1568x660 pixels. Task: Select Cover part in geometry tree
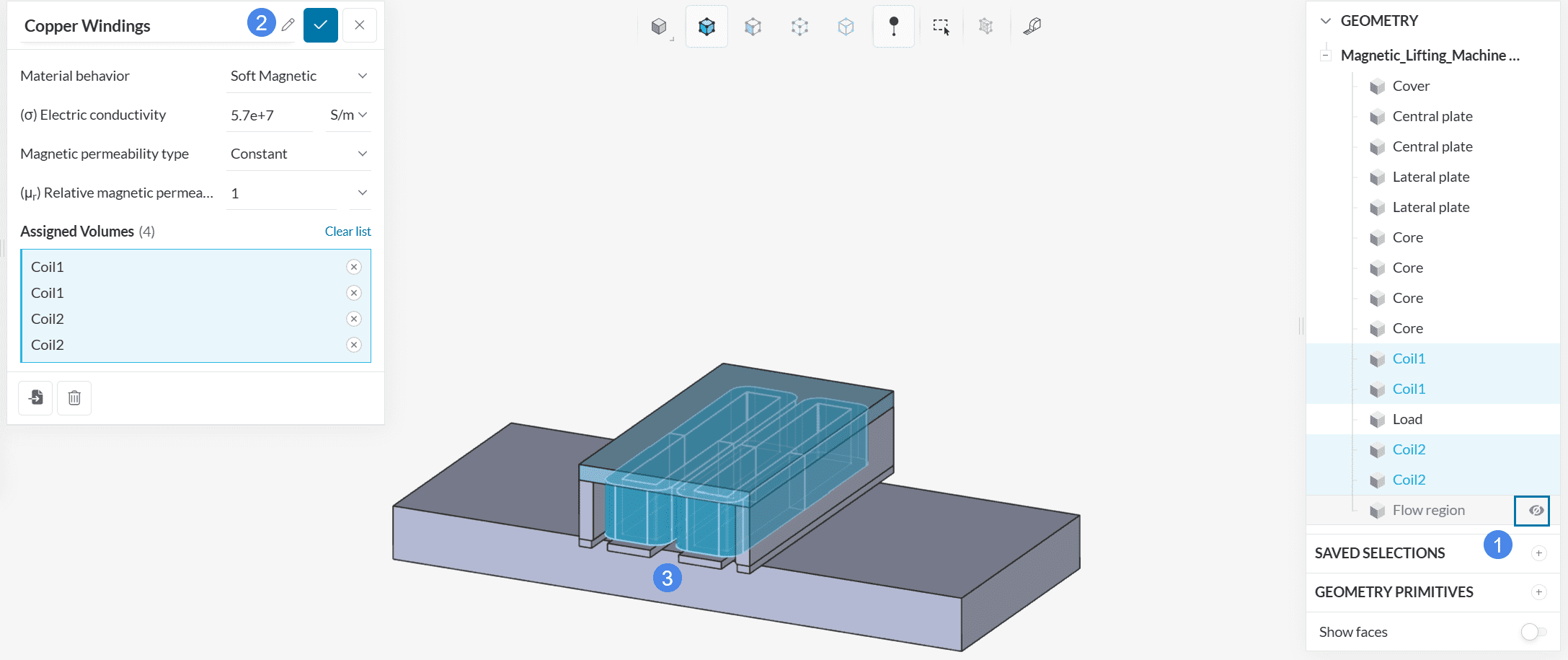[x=1410, y=86]
